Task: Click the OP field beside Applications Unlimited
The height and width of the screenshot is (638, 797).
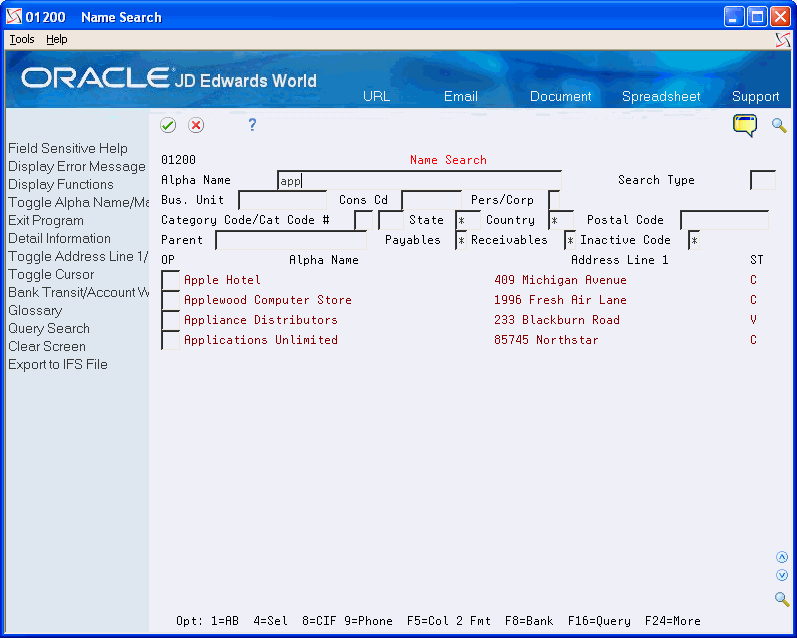Action: [x=170, y=340]
